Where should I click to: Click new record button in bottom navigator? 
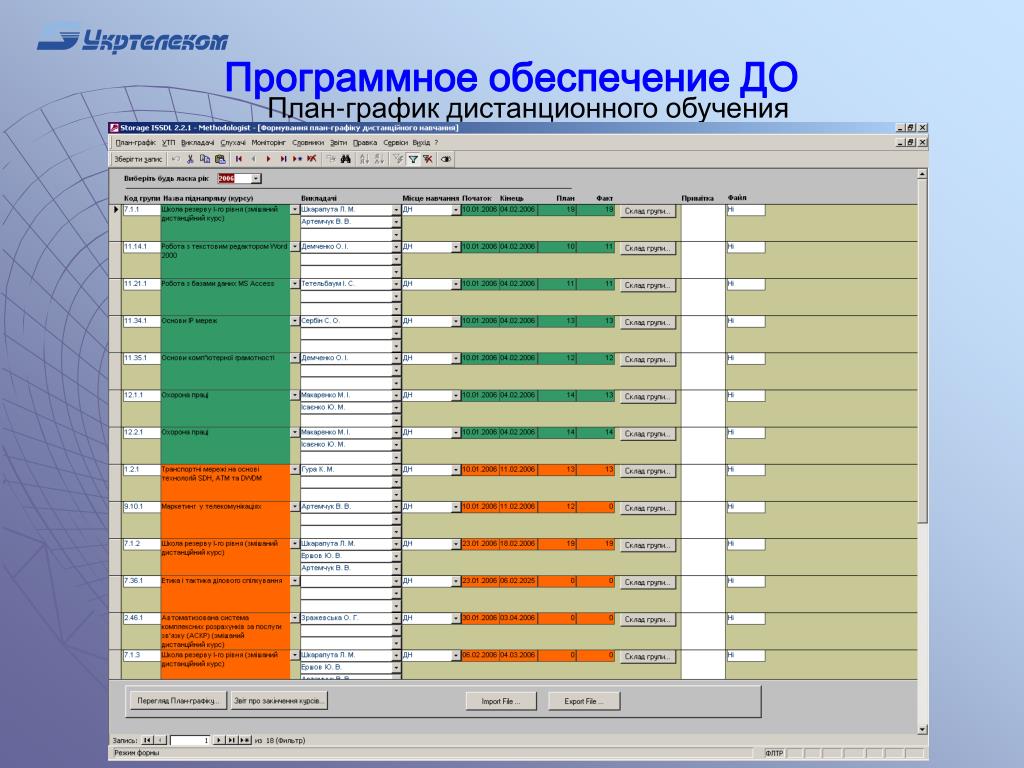[x=245, y=740]
